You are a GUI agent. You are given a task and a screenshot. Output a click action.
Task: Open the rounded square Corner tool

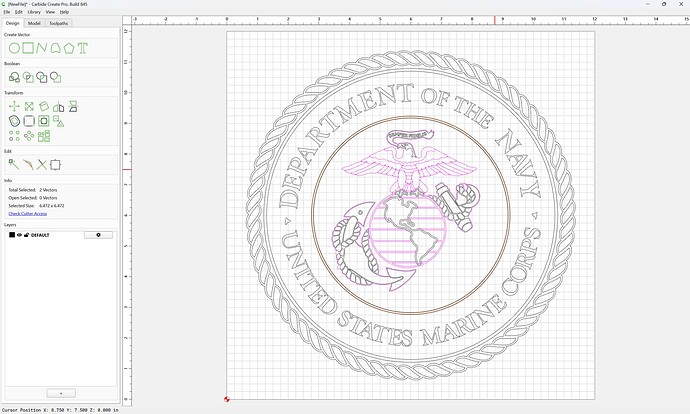29,121
